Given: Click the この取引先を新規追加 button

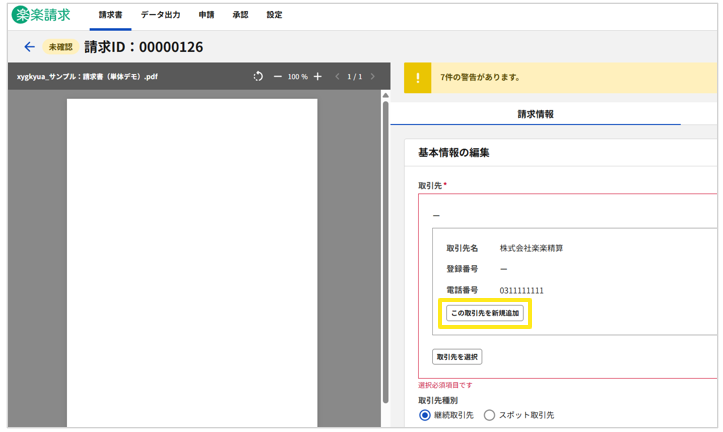Looking at the screenshot, I should 485,313.
